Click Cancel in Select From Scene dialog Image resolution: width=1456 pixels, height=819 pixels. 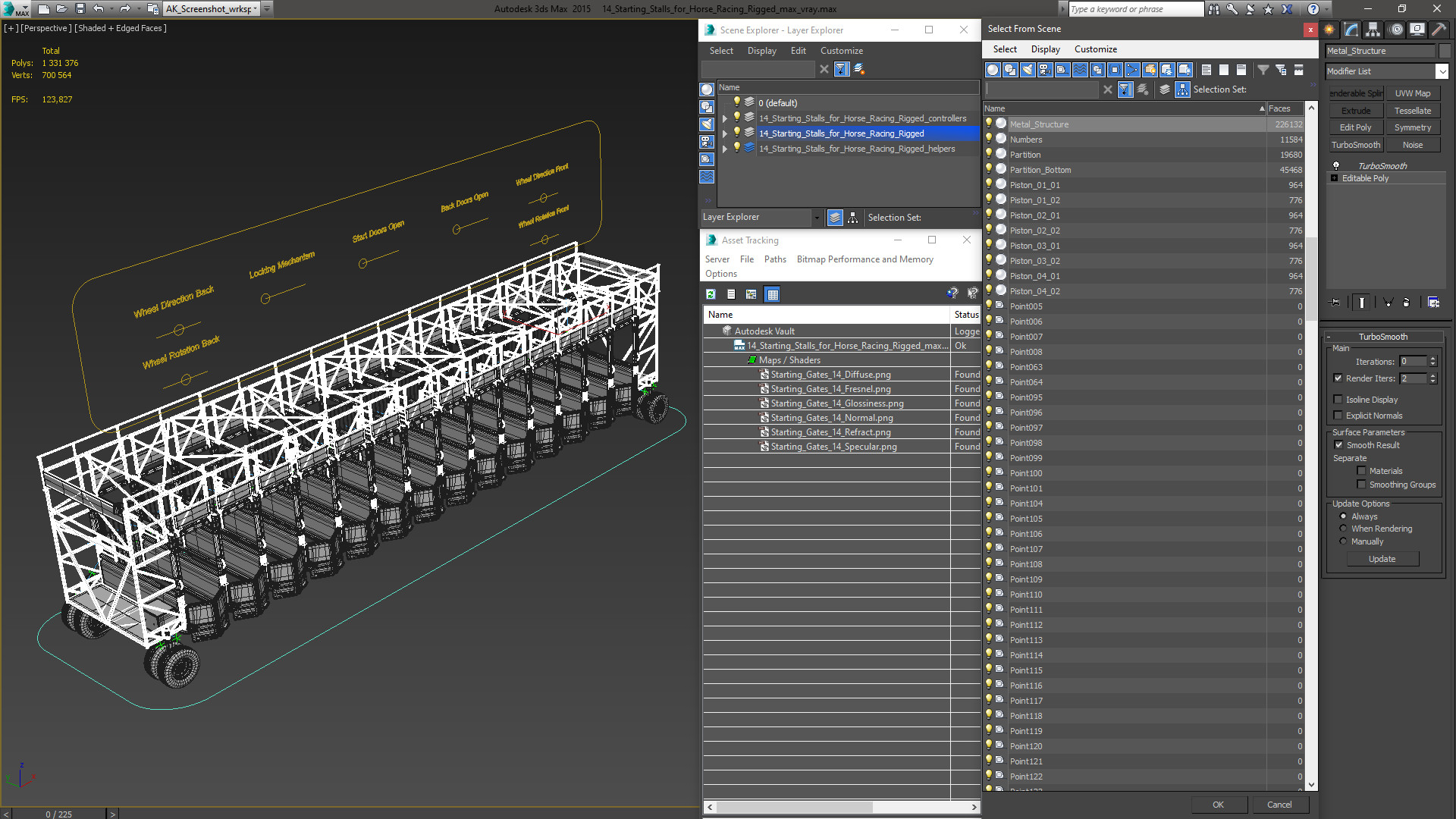pos(1279,805)
